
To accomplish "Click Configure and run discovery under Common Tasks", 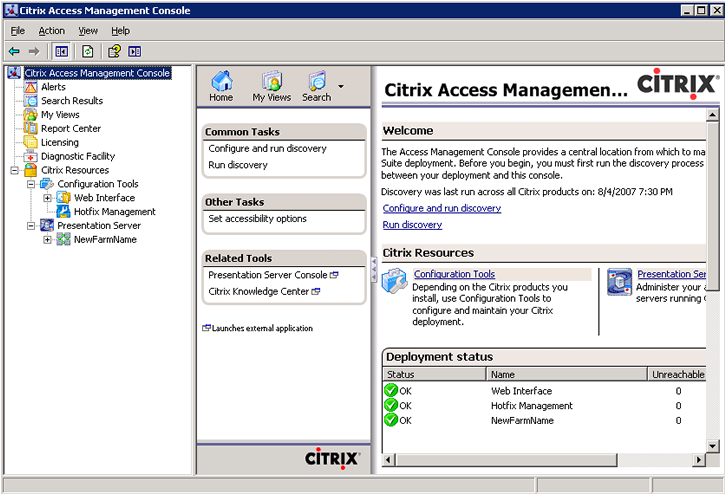I will pyautogui.click(x=267, y=148).
